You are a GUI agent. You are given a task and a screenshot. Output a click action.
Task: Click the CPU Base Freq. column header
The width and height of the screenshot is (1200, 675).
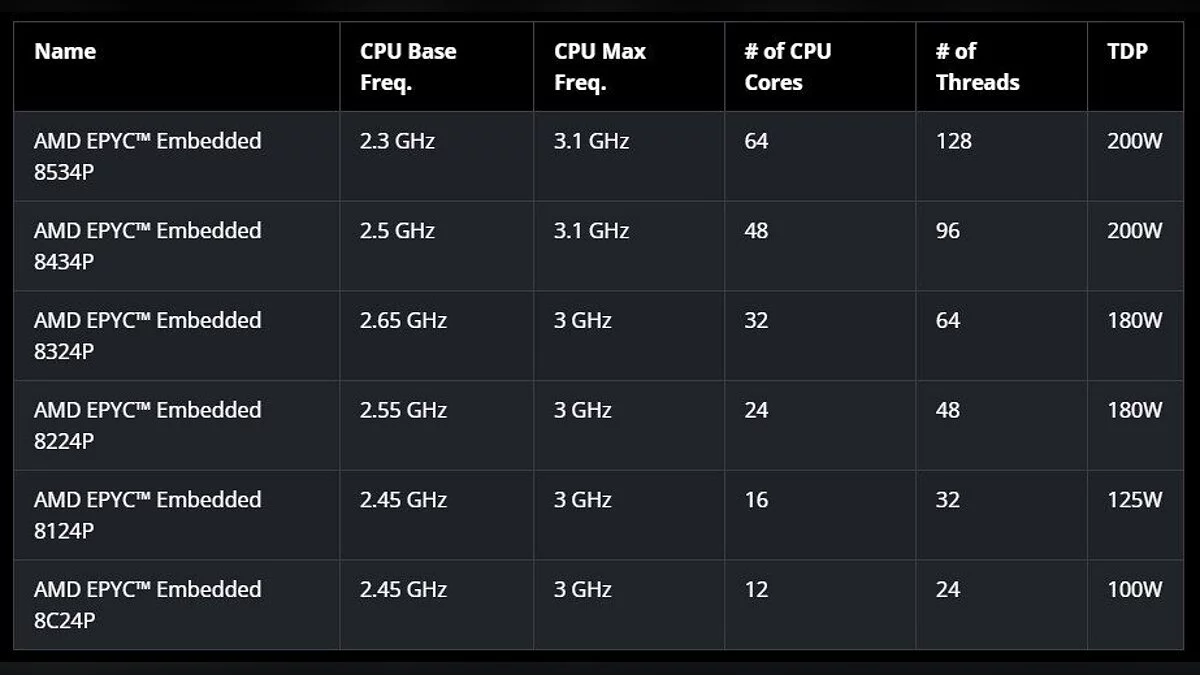pyautogui.click(x=408, y=66)
